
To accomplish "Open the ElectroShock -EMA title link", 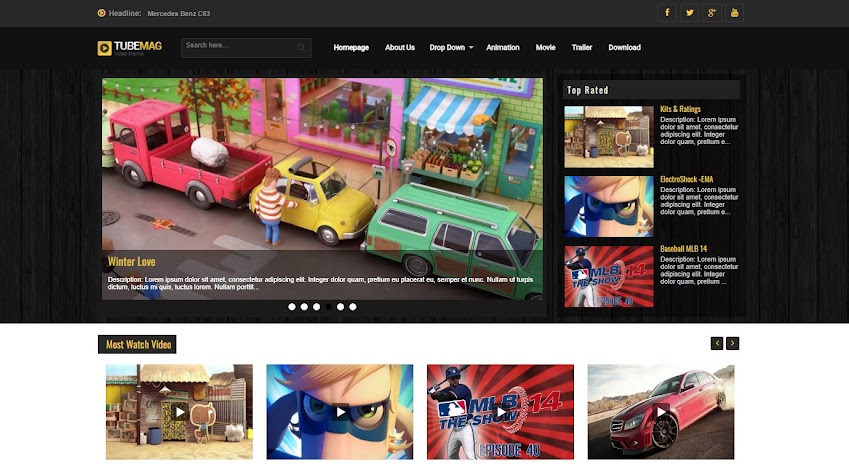I will 687,179.
